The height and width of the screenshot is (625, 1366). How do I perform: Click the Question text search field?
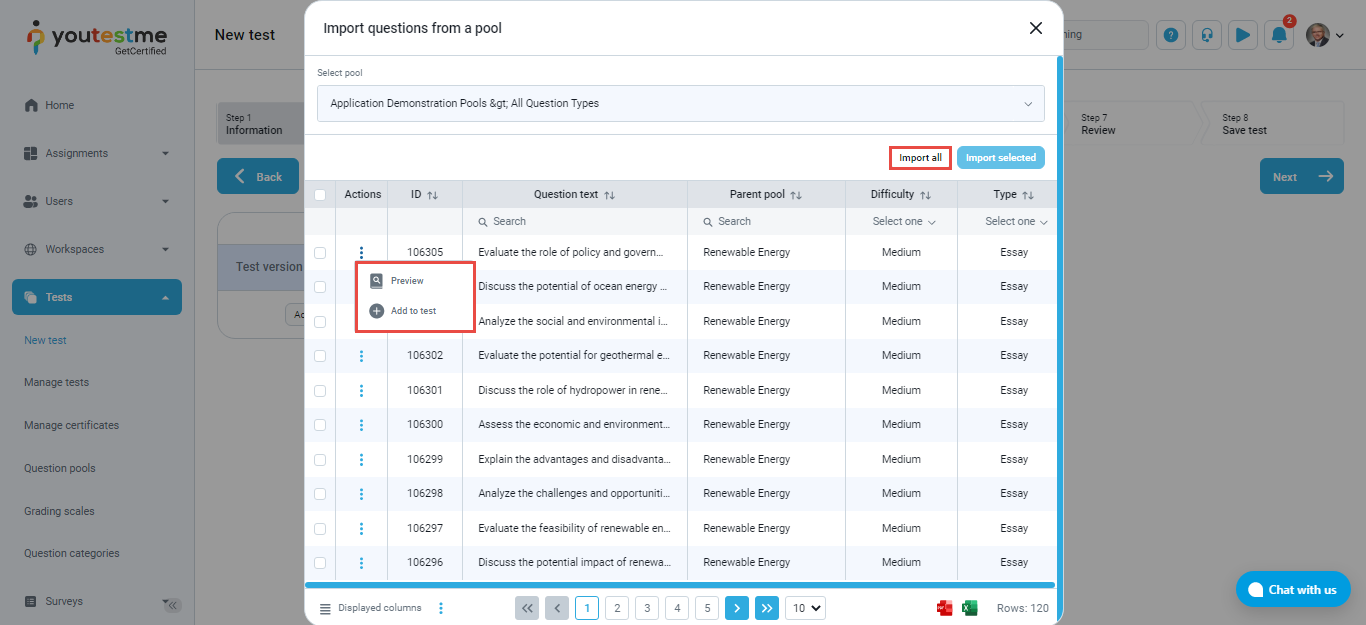tap(574, 222)
